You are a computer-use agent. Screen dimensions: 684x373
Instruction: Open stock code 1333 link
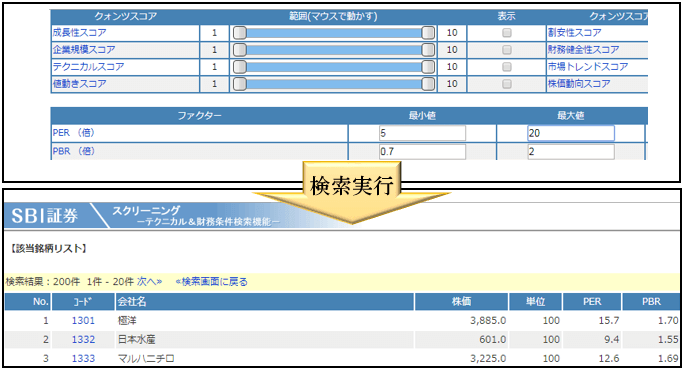click(x=83, y=359)
